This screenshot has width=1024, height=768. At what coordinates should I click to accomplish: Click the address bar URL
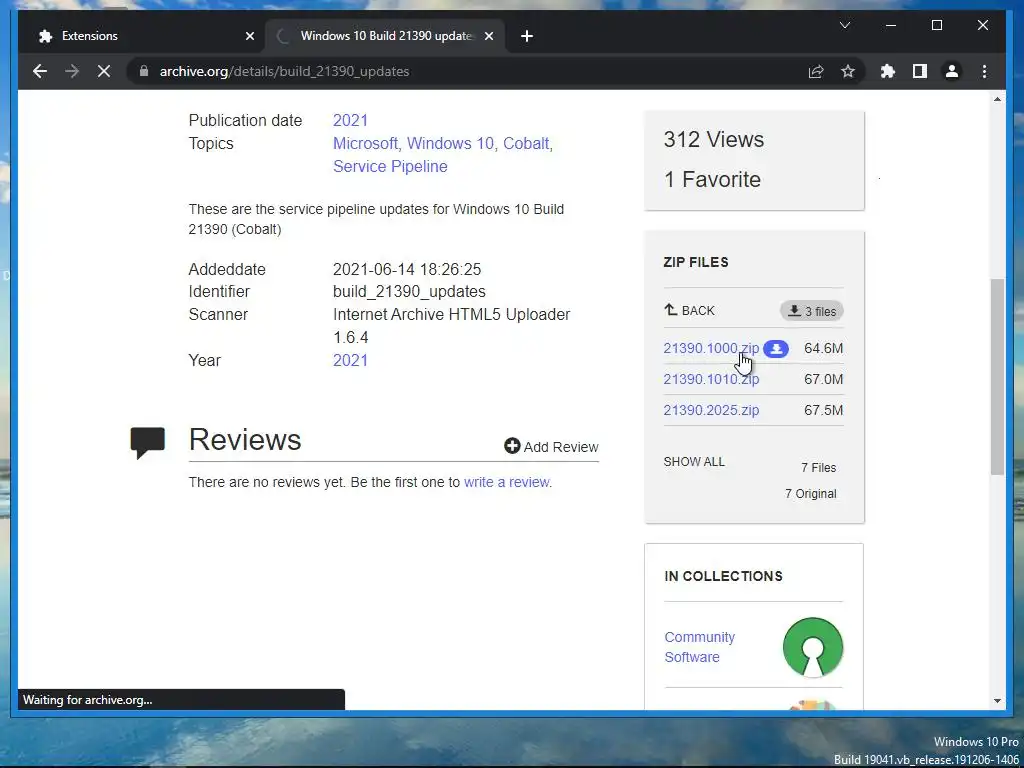(x=284, y=71)
